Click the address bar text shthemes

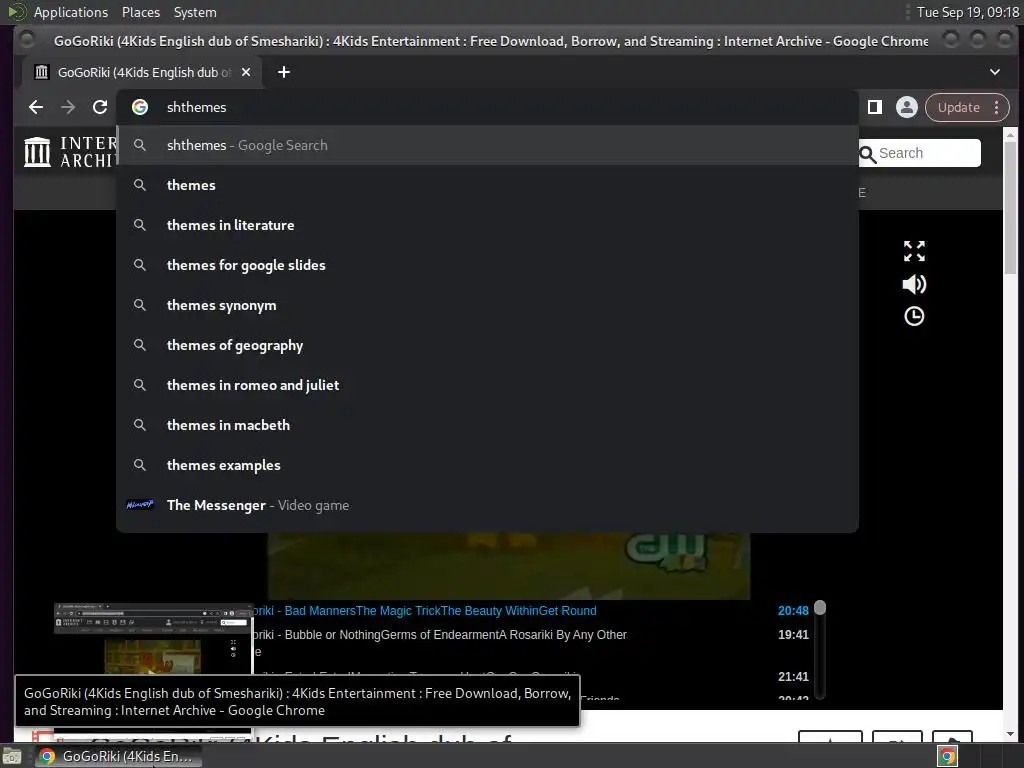coord(197,107)
